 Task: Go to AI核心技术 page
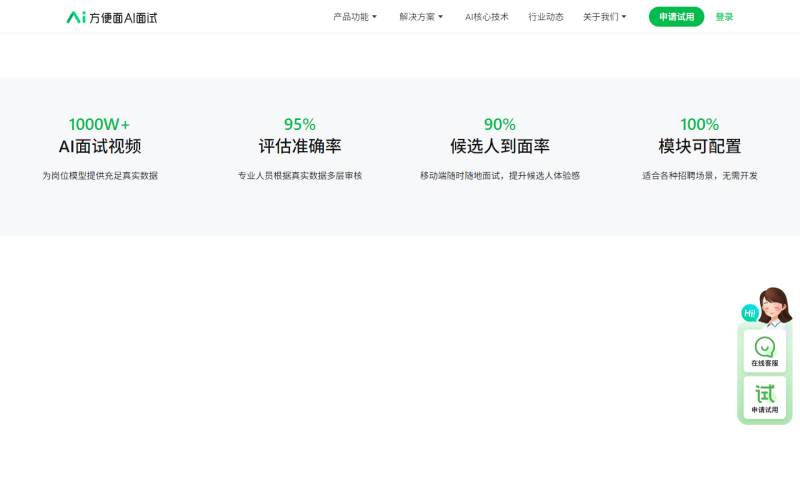pyautogui.click(x=486, y=17)
